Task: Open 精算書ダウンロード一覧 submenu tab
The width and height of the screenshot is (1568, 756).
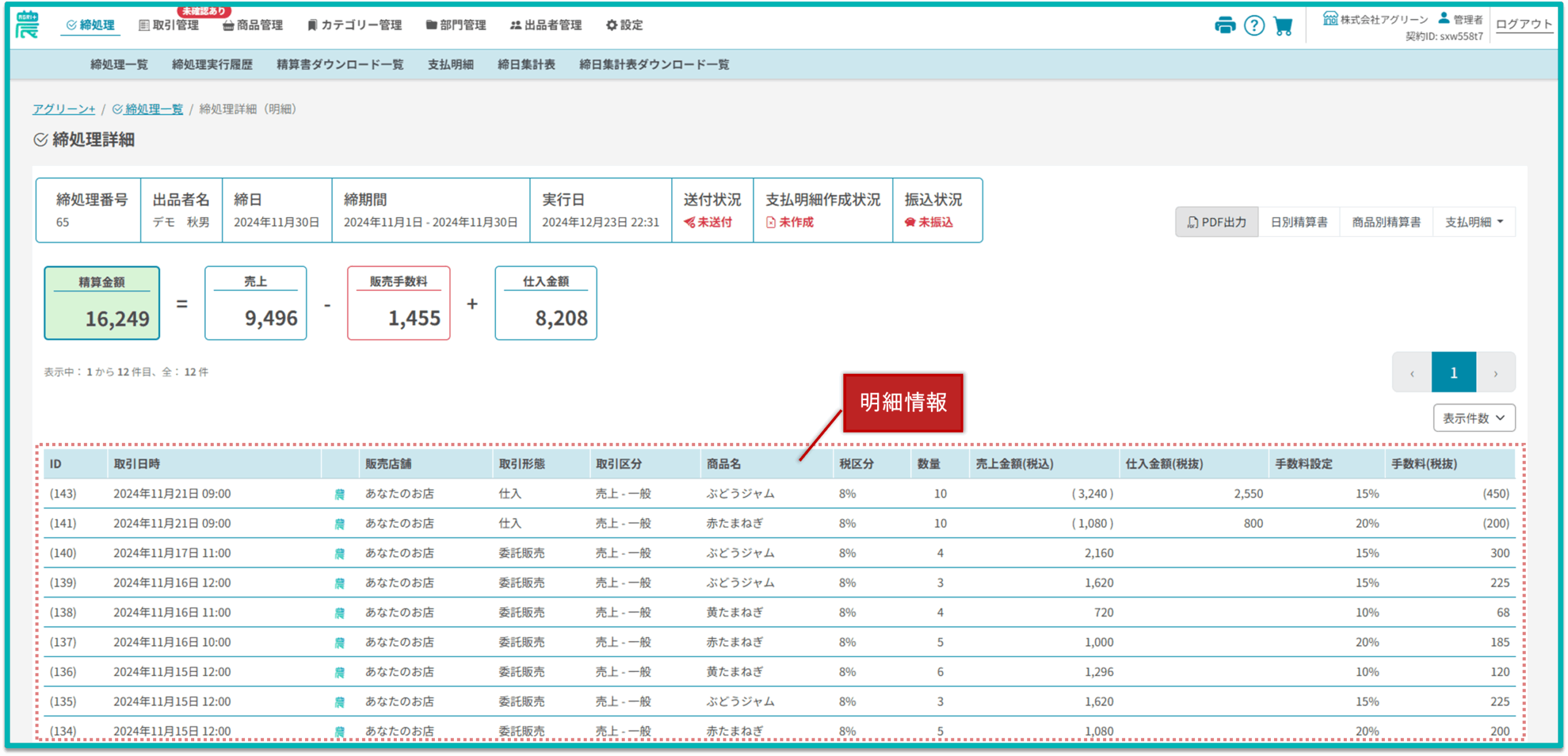Action: point(340,64)
